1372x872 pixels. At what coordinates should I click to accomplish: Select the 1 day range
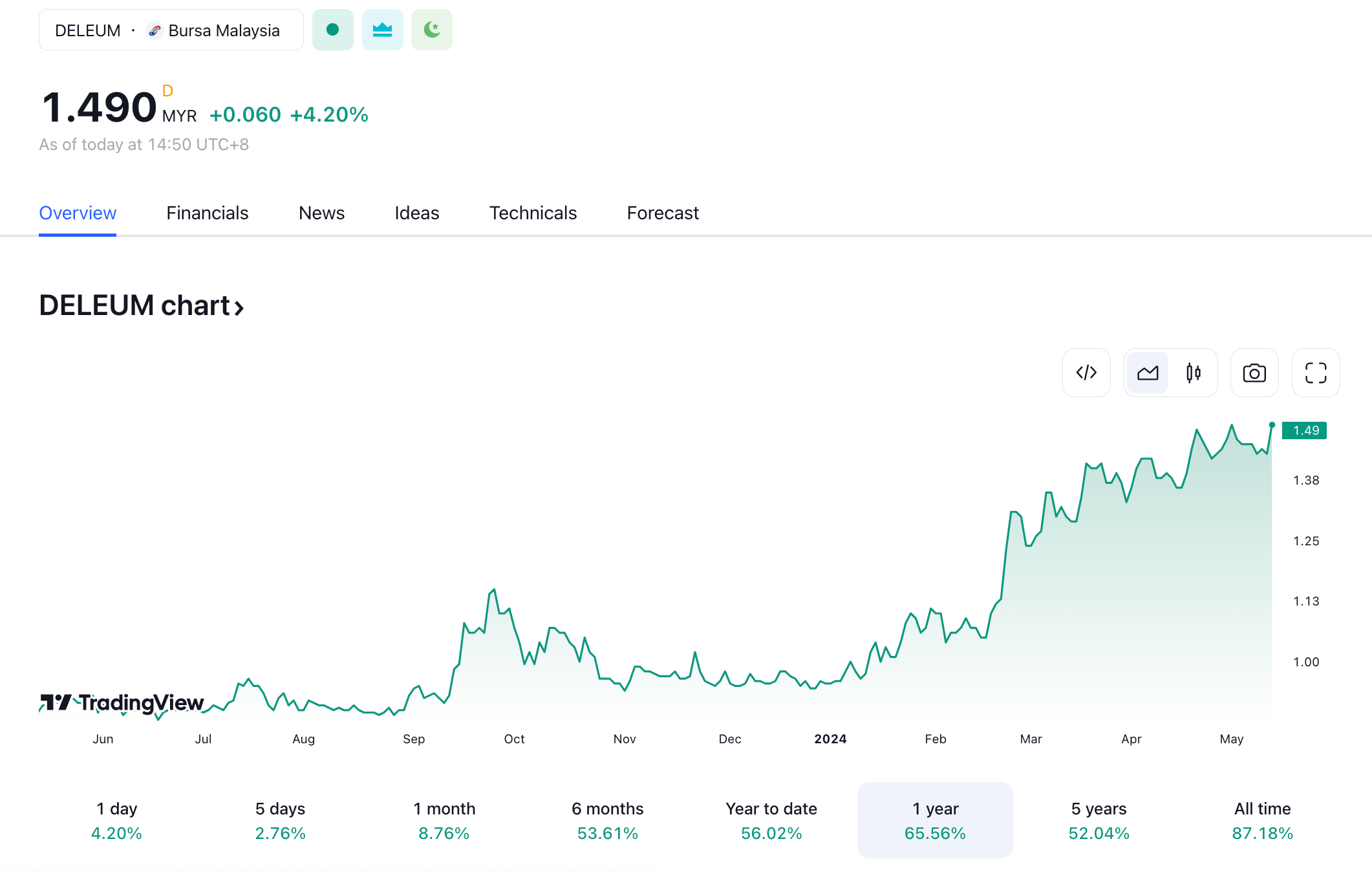(x=116, y=820)
